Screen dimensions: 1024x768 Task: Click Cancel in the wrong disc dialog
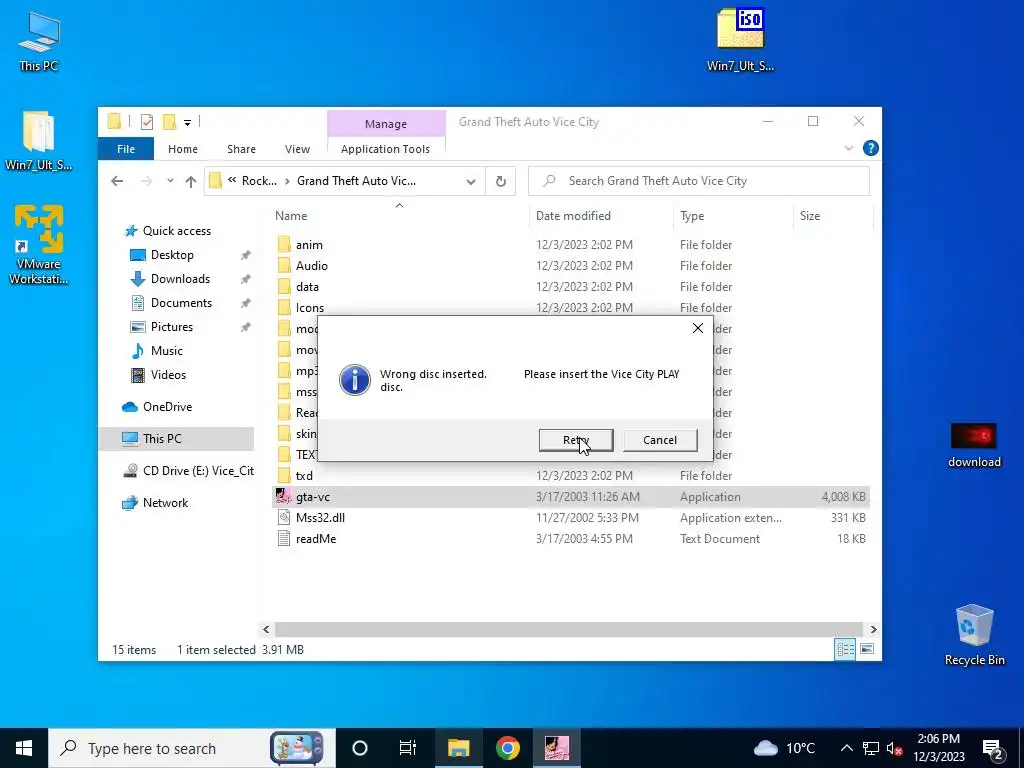click(x=660, y=440)
